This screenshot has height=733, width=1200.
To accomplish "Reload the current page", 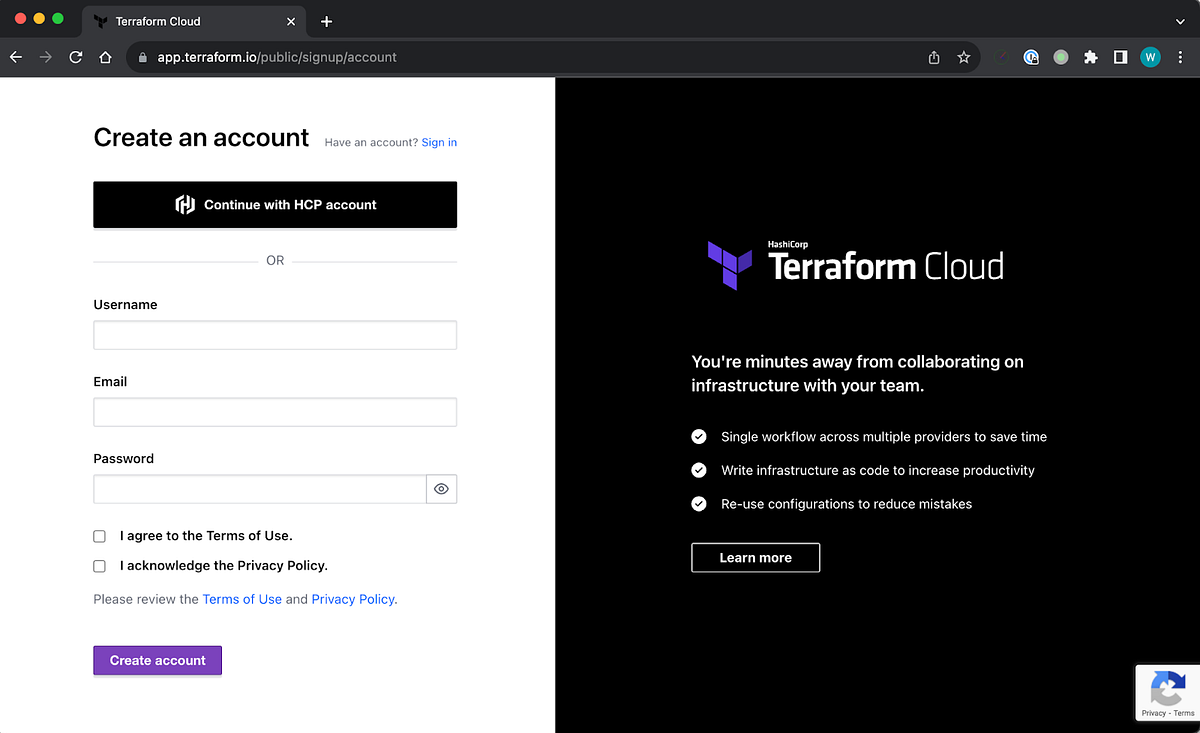I will point(75,57).
